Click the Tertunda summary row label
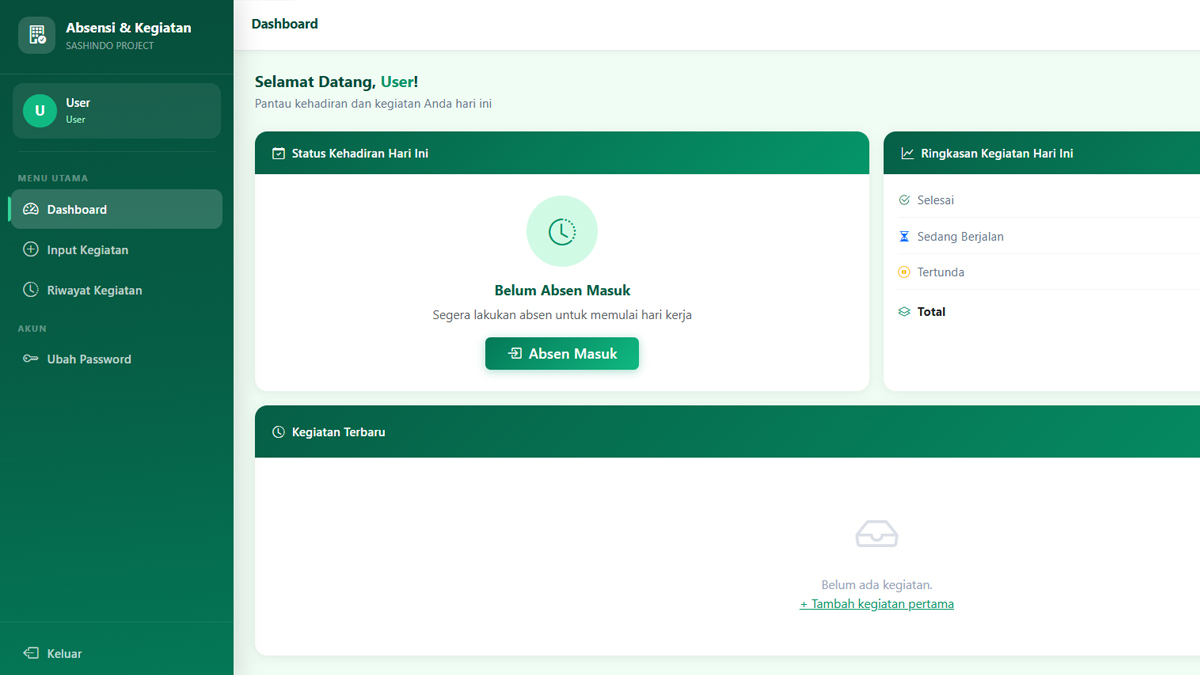1200x675 pixels. pos(941,272)
